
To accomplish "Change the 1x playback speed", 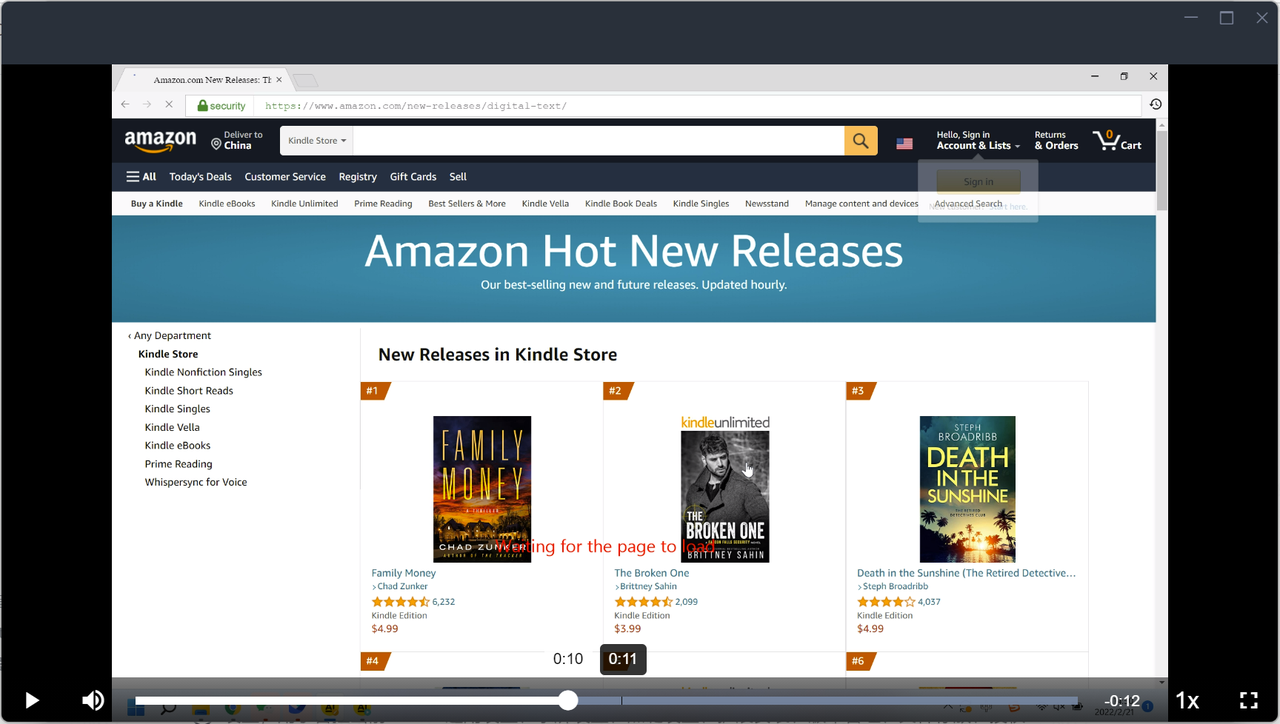I will coord(1187,700).
